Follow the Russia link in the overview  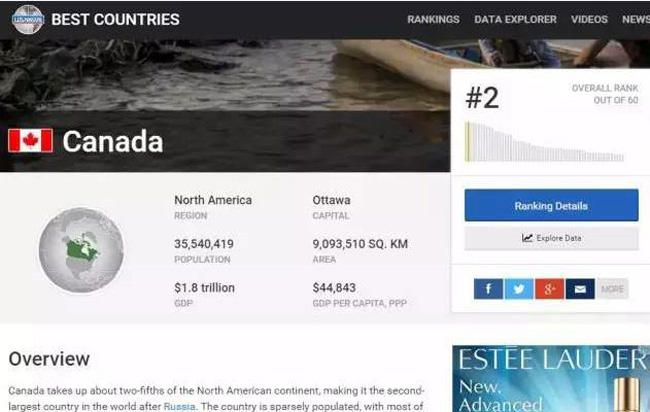click(x=181, y=406)
